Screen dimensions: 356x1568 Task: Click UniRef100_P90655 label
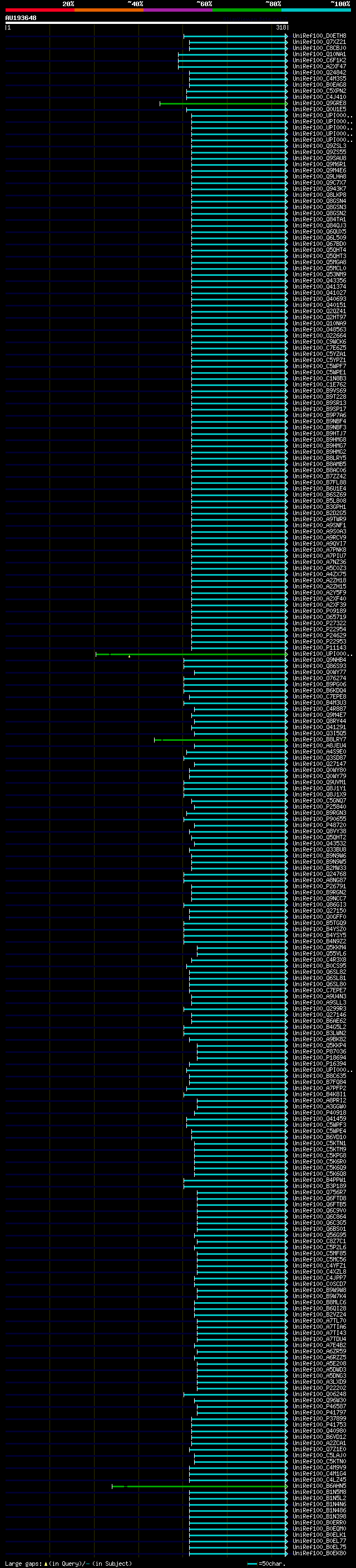coord(319,819)
